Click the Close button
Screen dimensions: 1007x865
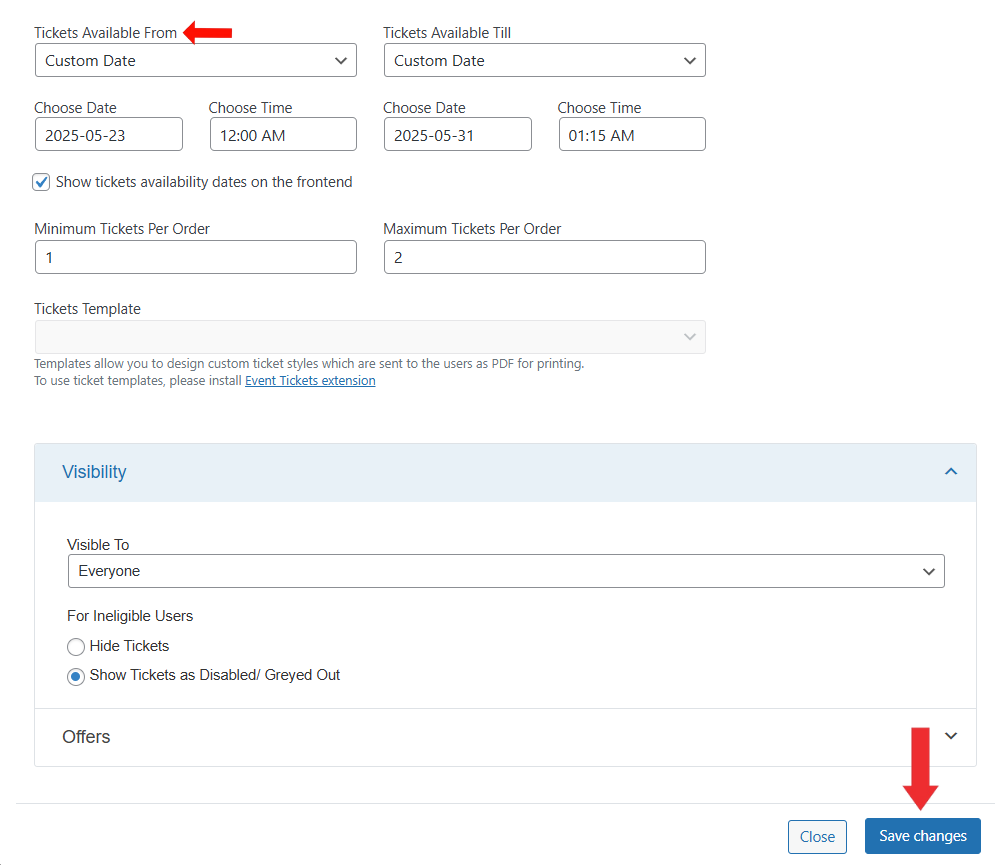click(817, 837)
